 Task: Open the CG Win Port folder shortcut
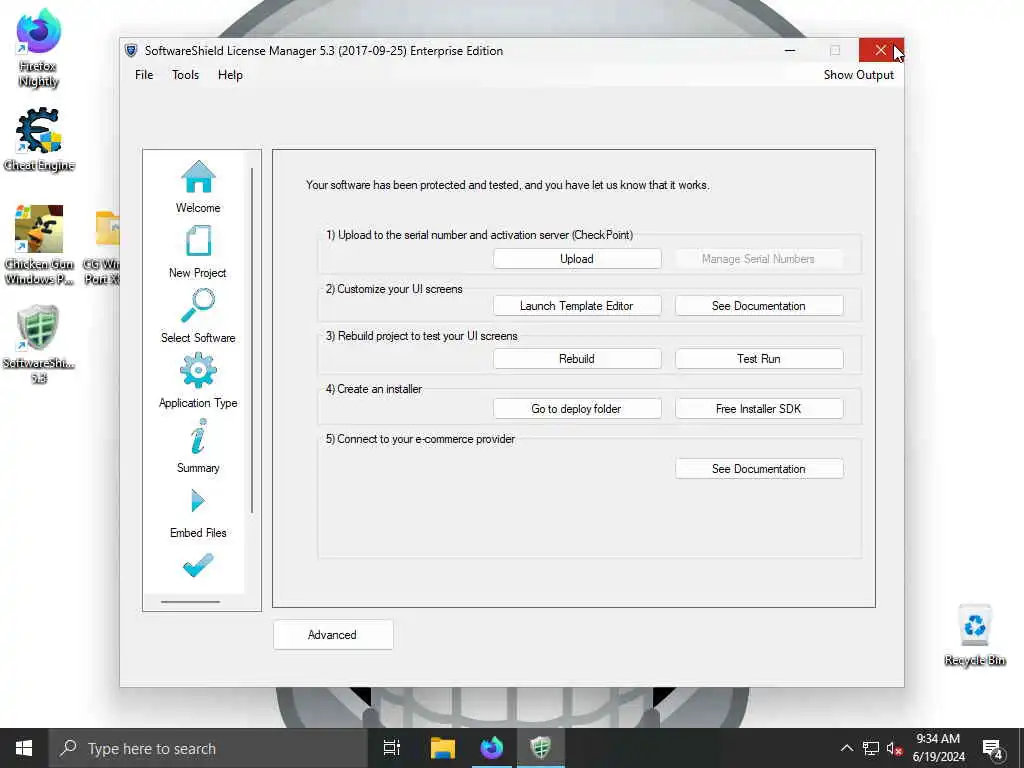click(104, 248)
